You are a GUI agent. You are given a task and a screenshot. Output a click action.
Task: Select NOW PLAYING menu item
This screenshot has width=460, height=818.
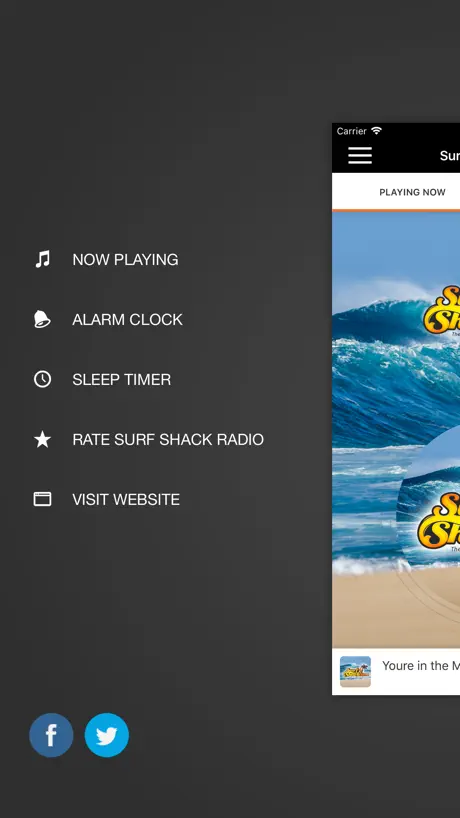point(125,260)
